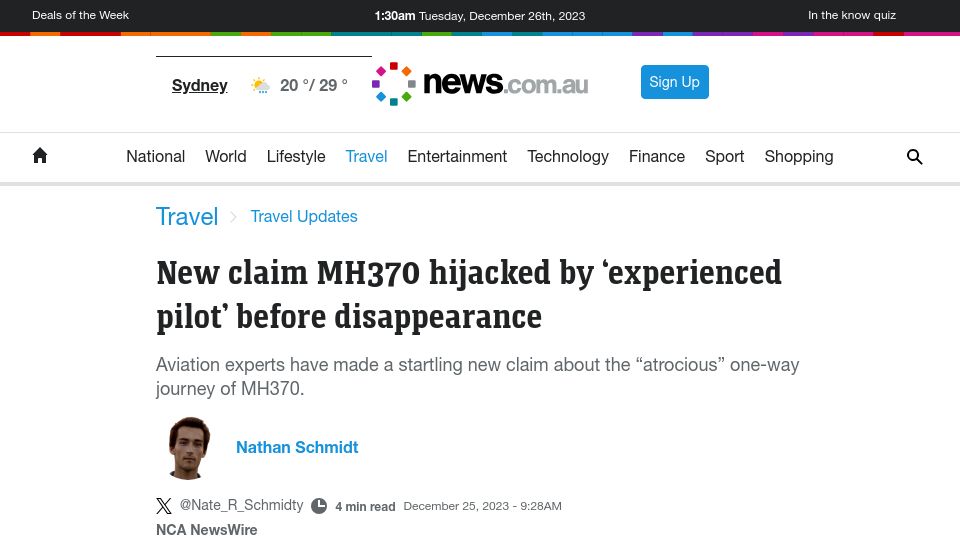Open the National menu section
The image size is (960, 540).
coord(156,157)
